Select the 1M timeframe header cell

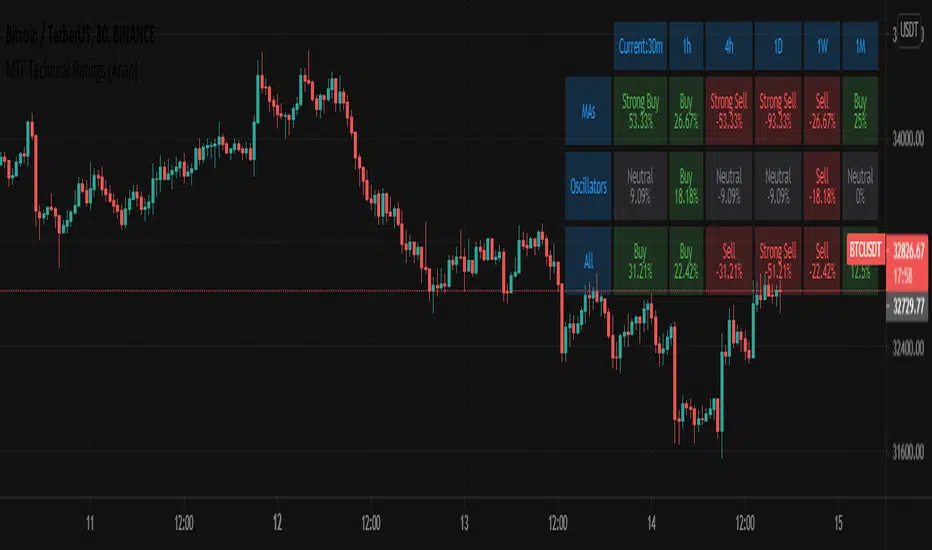pyautogui.click(x=859, y=47)
